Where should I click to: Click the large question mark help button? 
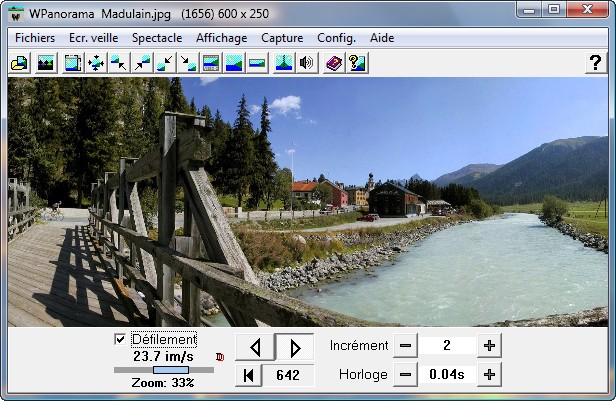(x=596, y=63)
